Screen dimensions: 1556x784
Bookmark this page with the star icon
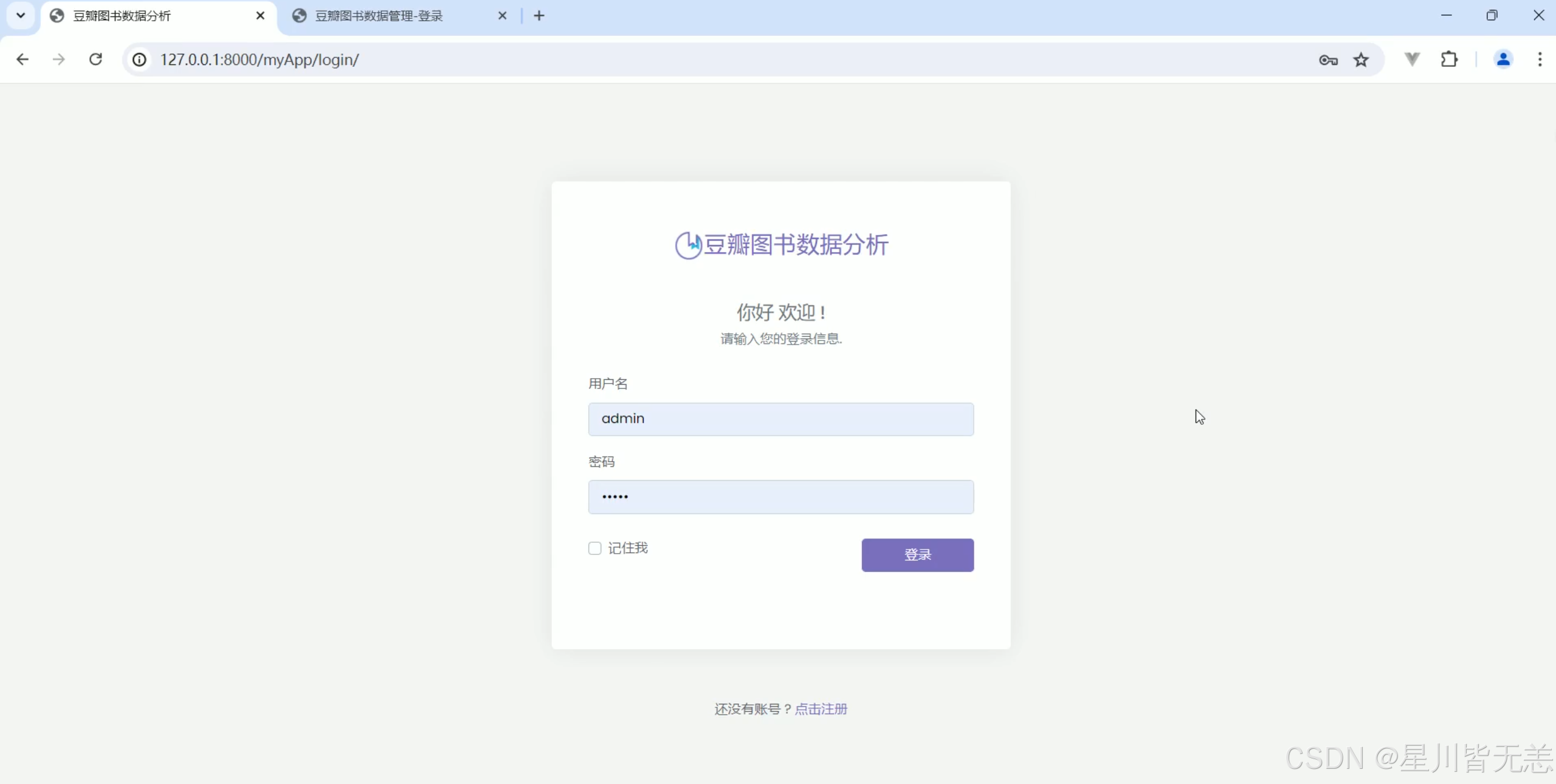(x=1361, y=60)
